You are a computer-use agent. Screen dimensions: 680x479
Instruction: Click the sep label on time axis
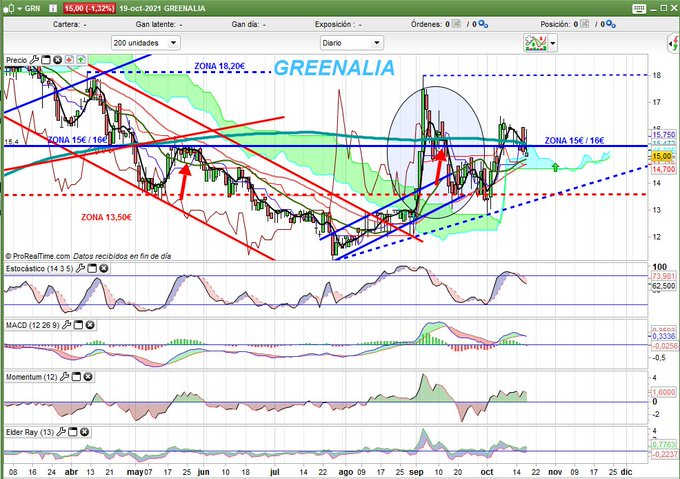pyautogui.click(x=416, y=472)
